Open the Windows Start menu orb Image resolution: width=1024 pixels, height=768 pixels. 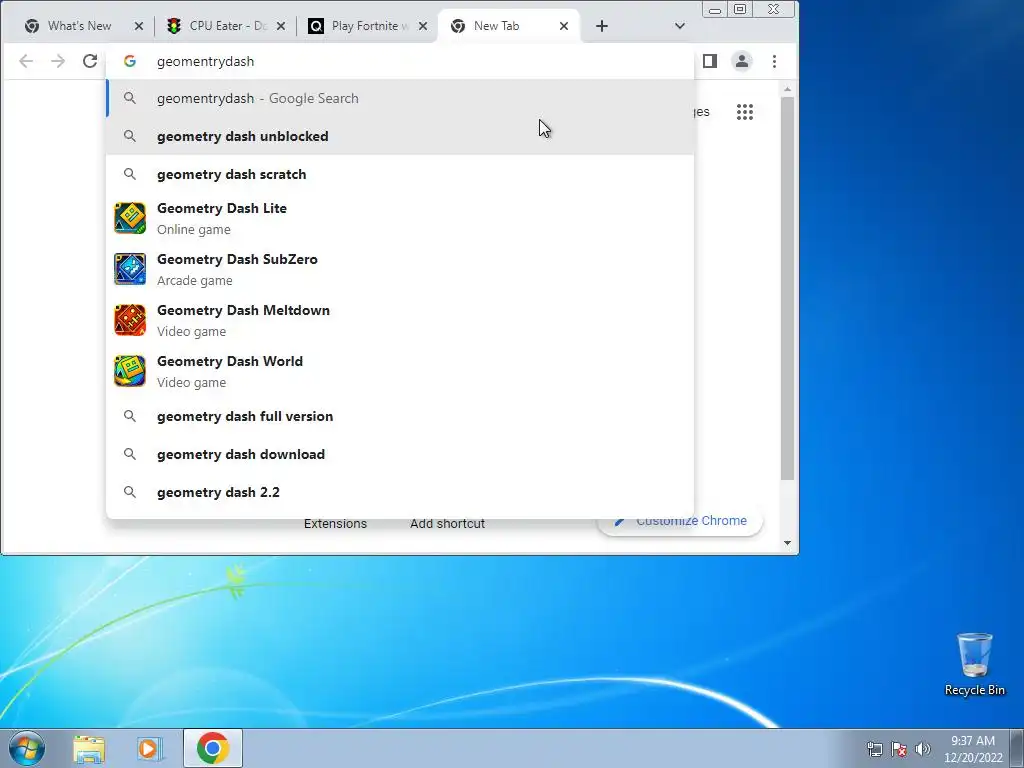click(x=26, y=748)
